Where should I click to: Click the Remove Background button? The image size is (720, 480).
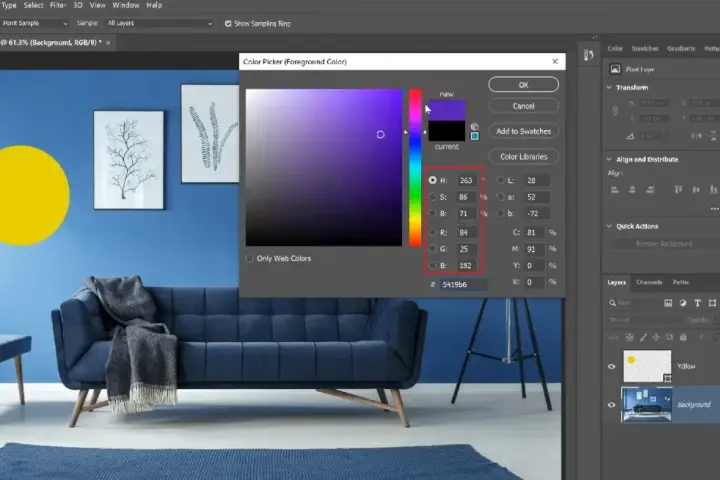[x=664, y=243]
